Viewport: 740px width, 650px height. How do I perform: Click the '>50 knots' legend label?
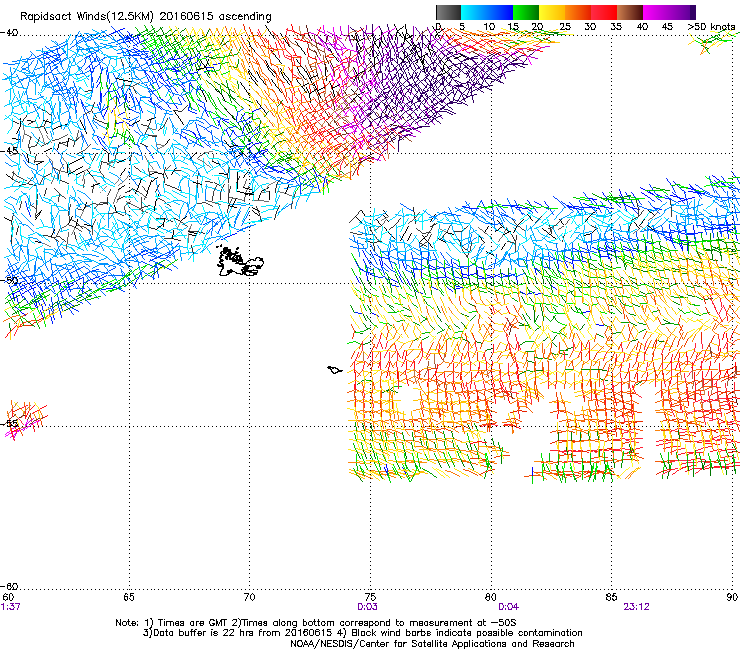click(x=711, y=27)
